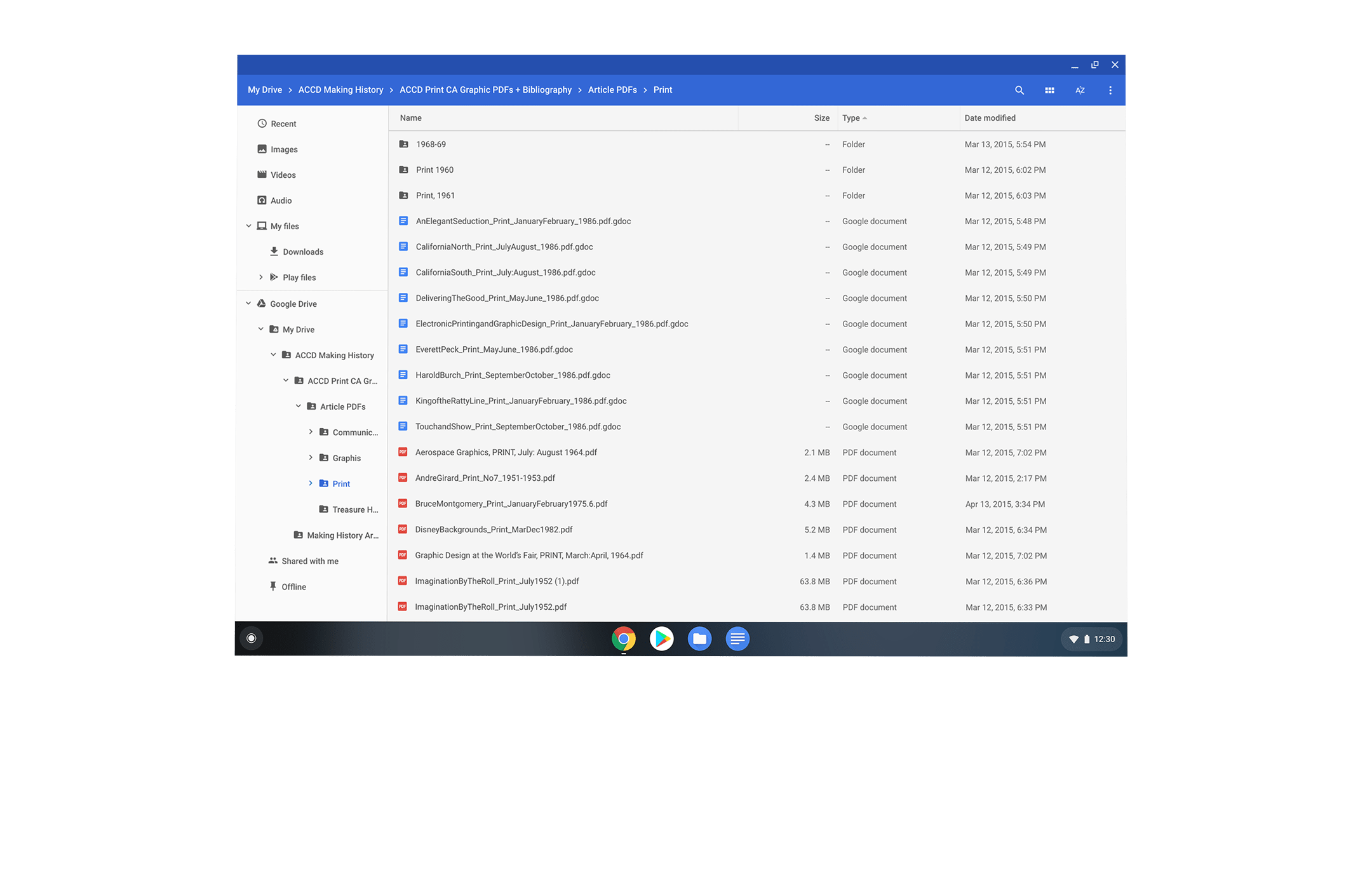Select Shared with me in sidebar
The width and height of the screenshot is (1372, 874).
coord(309,561)
